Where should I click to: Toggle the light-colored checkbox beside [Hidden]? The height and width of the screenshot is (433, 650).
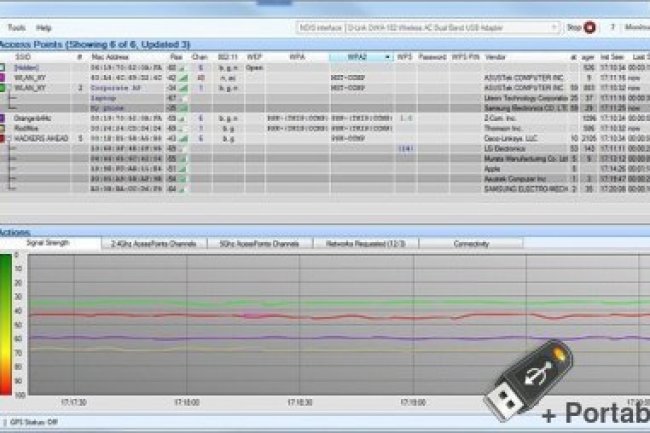(x=2, y=67)
